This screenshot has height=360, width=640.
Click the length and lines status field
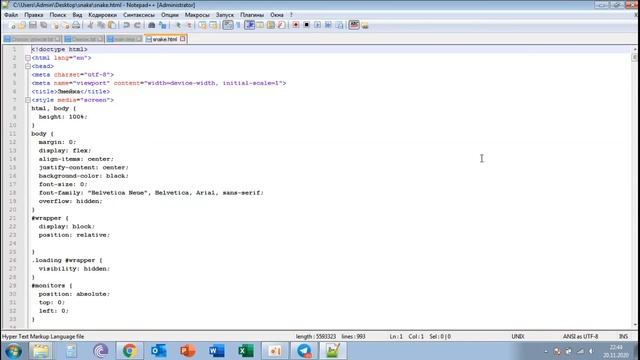[x=331, y=337]
